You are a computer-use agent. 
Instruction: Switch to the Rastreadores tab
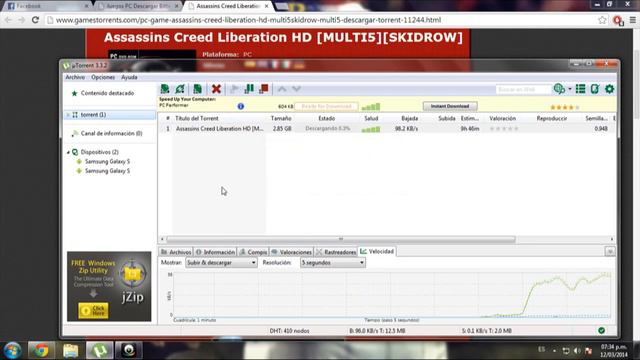coord(336,252)
